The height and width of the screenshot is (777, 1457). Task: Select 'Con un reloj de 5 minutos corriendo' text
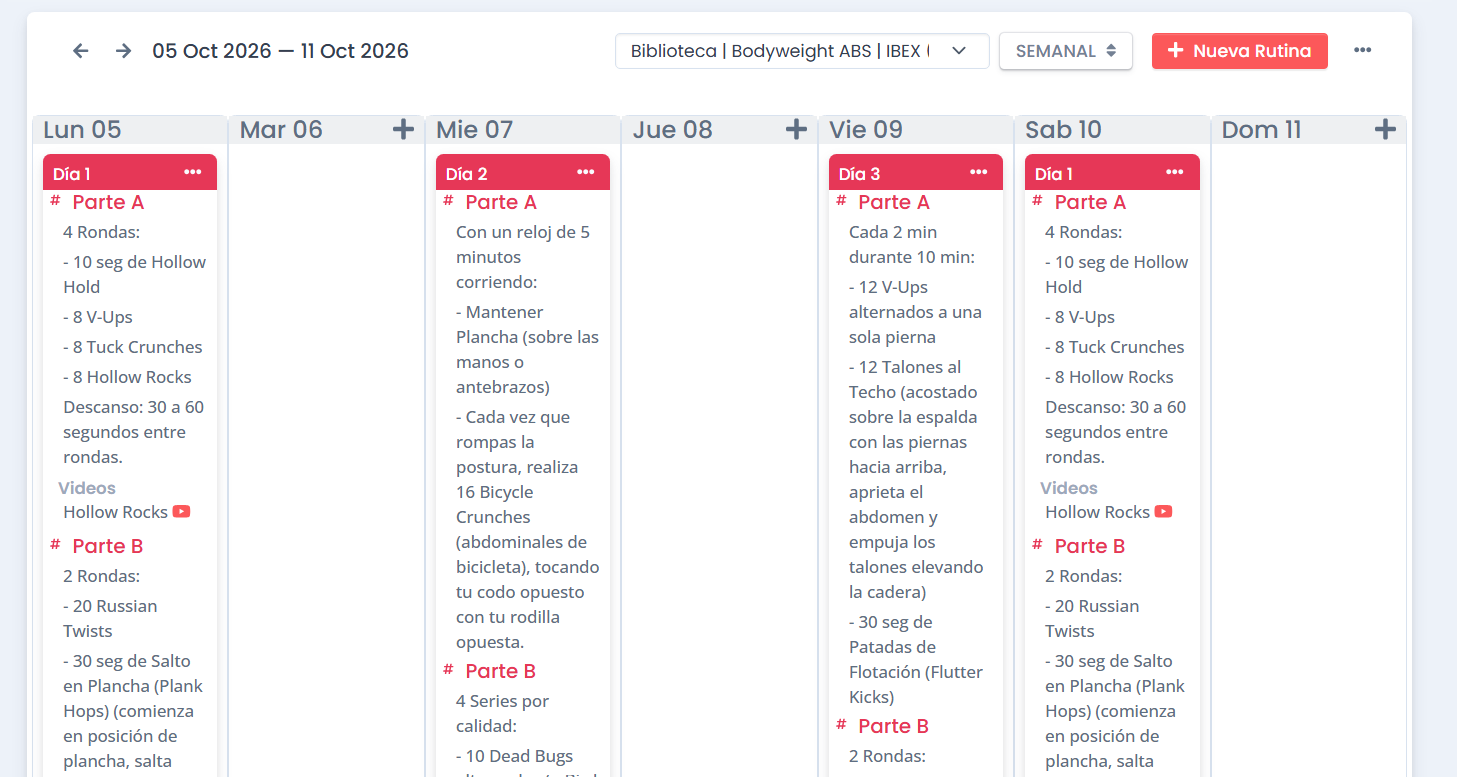click(523, 257)
